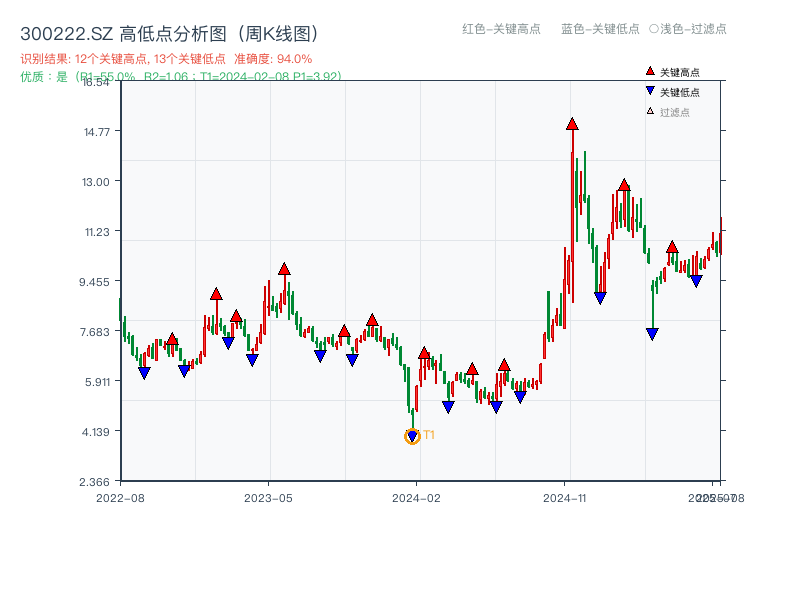Click the 7.683 y-axis label
Screen dimensions: 800x600
[x=95, y=332]
